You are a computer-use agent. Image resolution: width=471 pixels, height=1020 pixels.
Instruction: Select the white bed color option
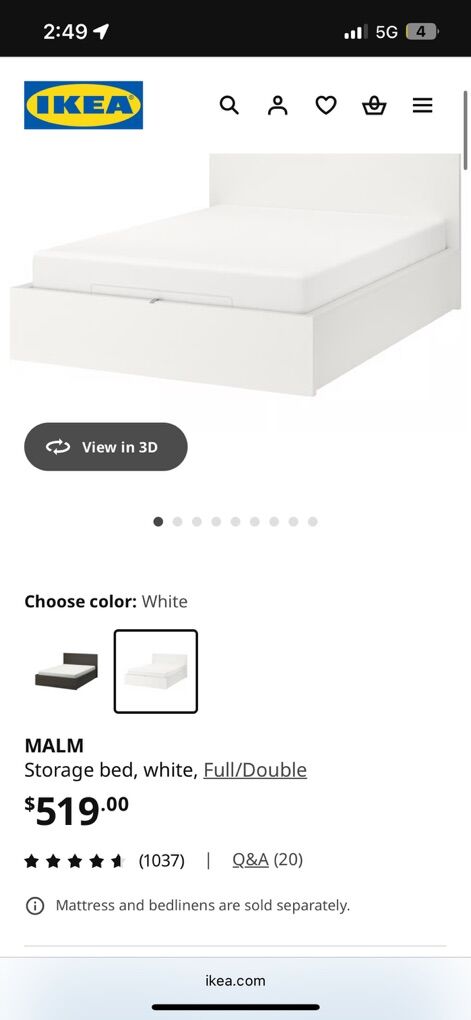155,671
